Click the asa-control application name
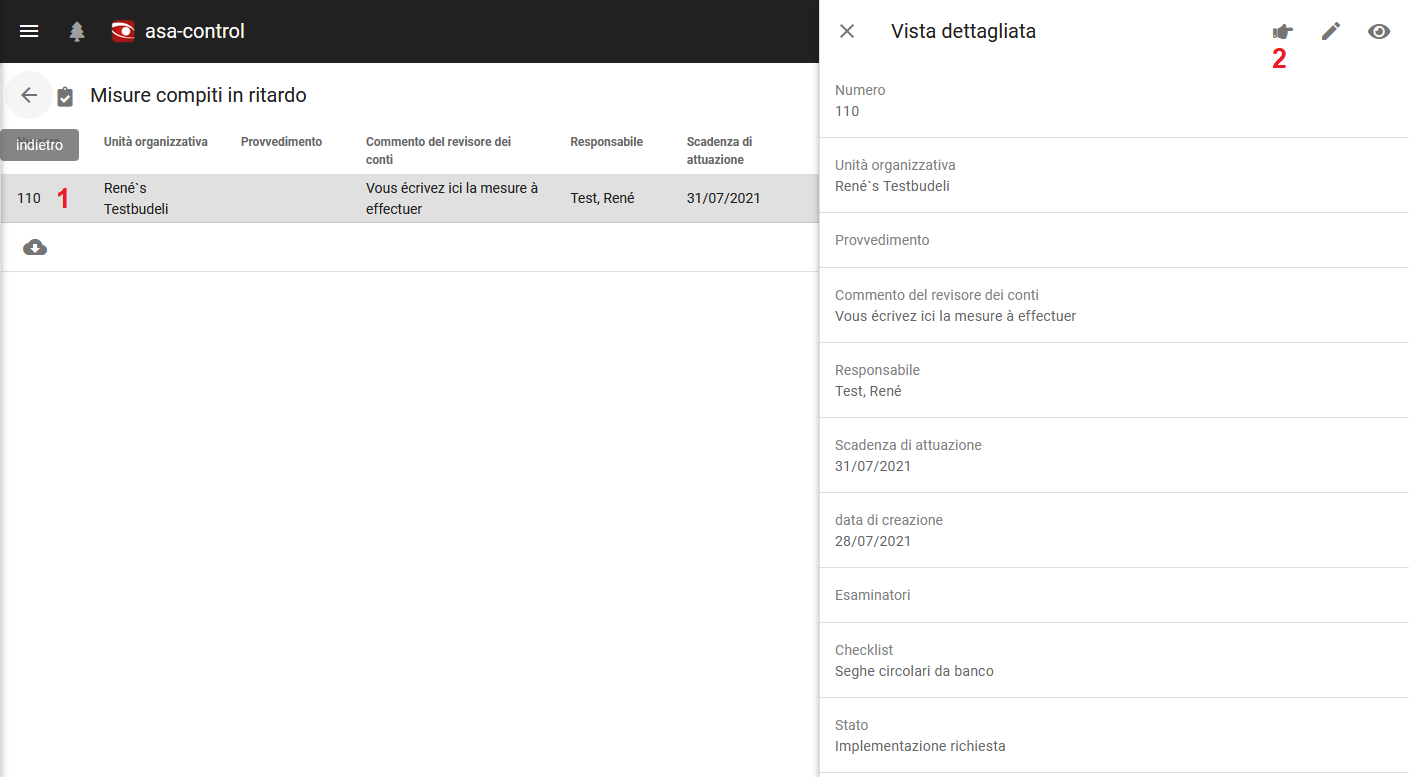Image resolution: width=1409 pixels, height=777 pixels. point(195,31)
